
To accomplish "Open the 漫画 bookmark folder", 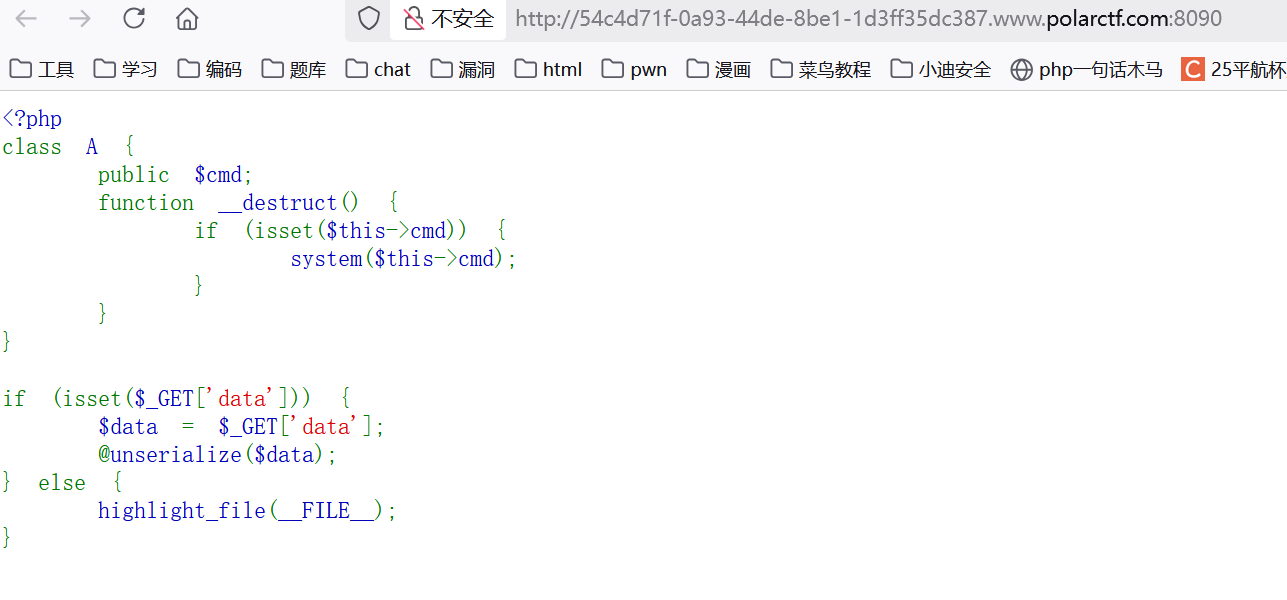I will click(x=719, y=69).
